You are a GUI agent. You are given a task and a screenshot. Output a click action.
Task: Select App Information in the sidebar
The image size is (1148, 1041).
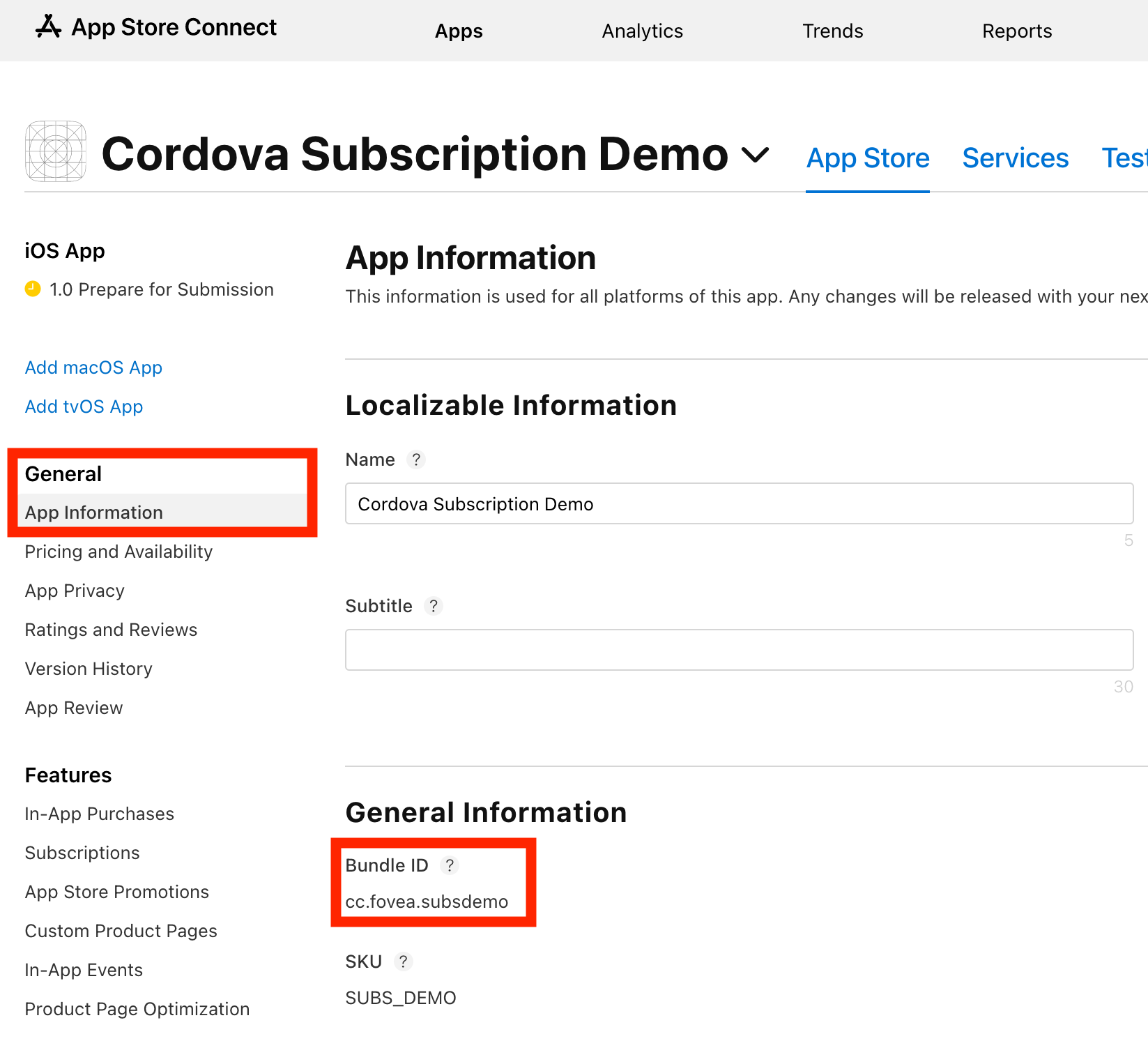[162, 512]
